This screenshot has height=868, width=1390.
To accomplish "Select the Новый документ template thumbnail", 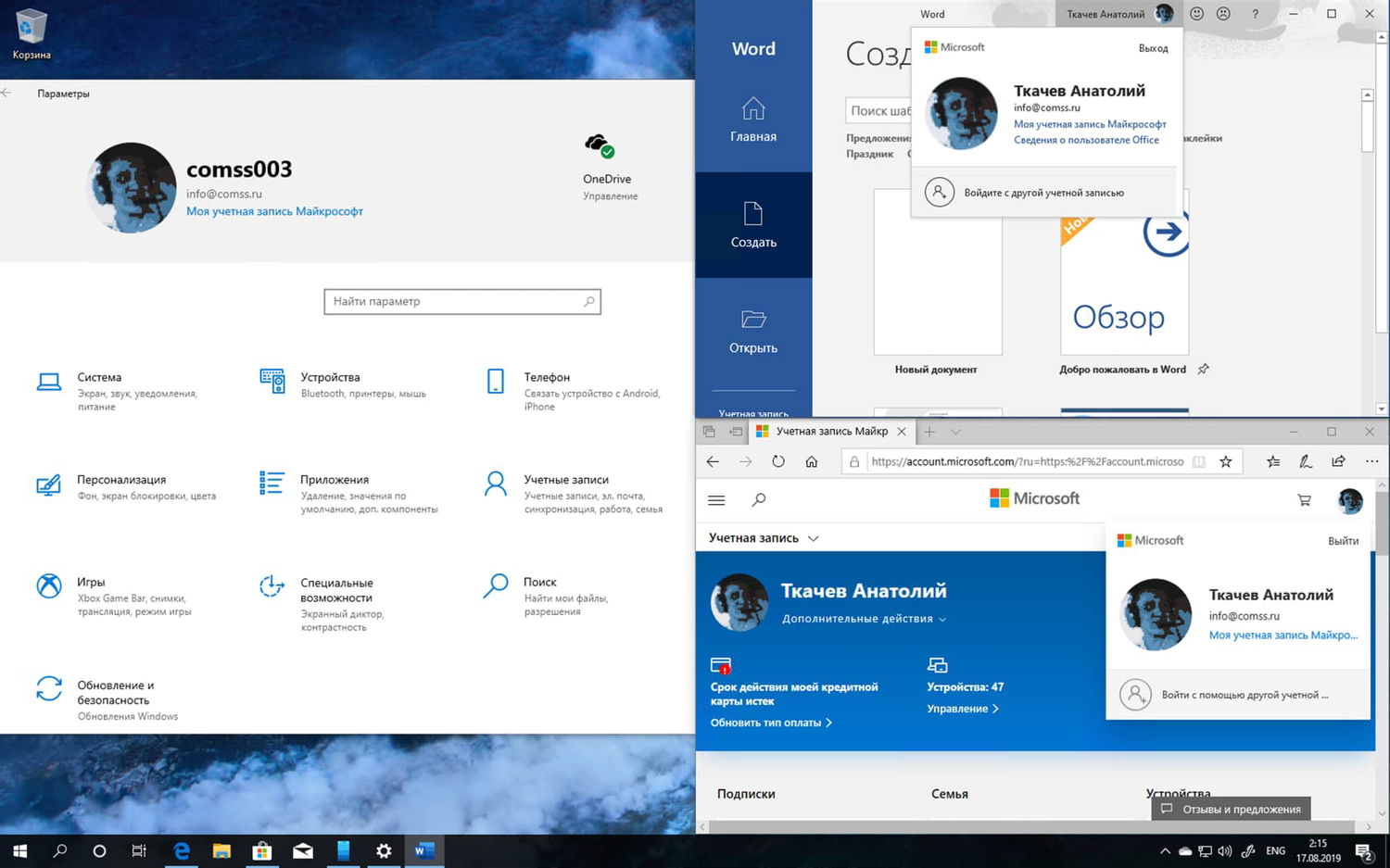I will 937,272.
